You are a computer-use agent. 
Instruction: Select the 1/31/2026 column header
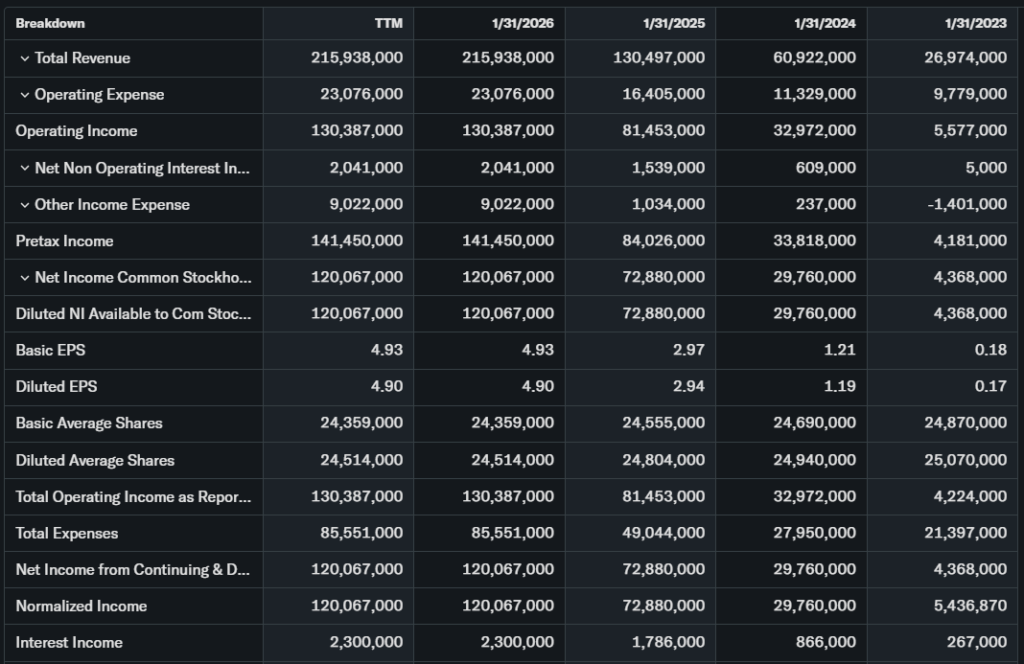pos(522,23)
